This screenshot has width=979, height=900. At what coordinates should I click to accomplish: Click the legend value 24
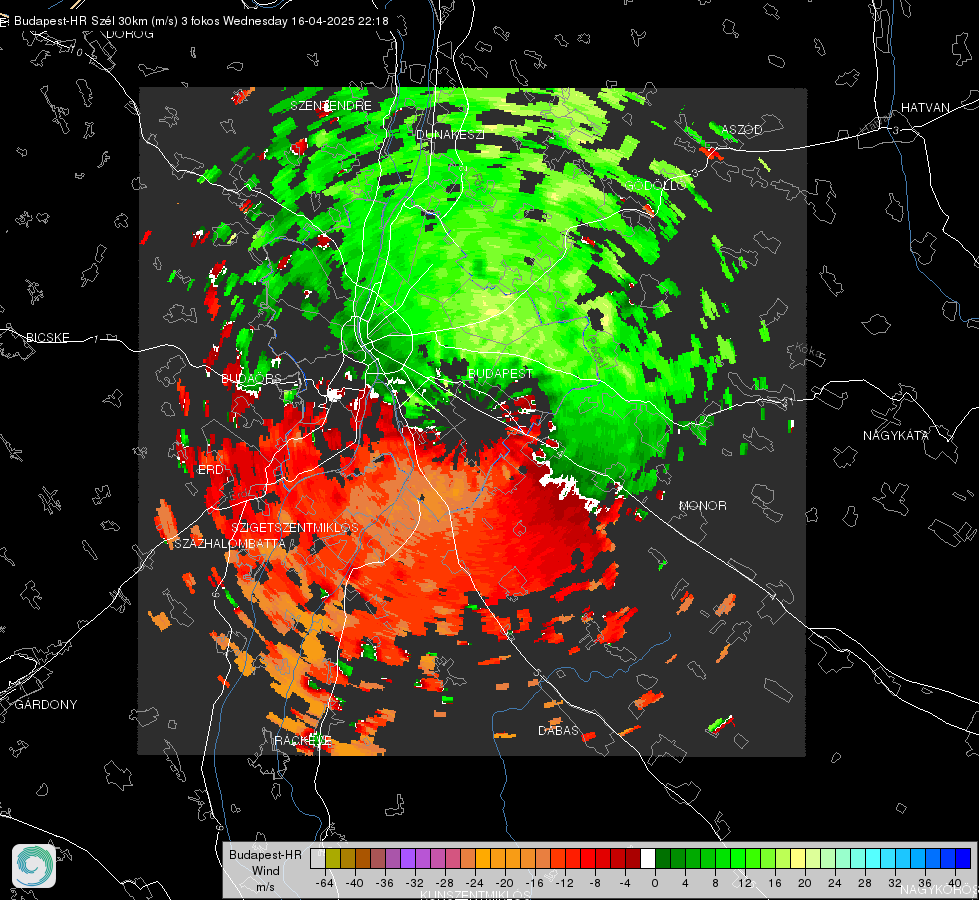[x=835, y=883]
